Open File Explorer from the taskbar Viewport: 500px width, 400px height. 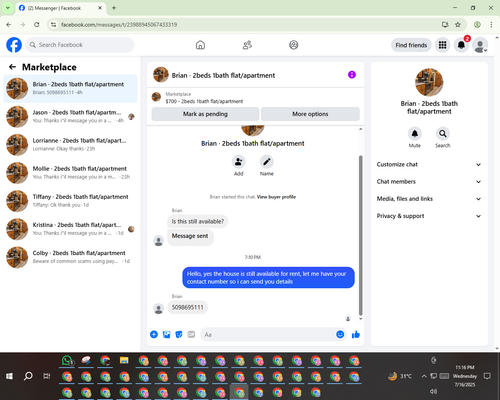(124, 361)
